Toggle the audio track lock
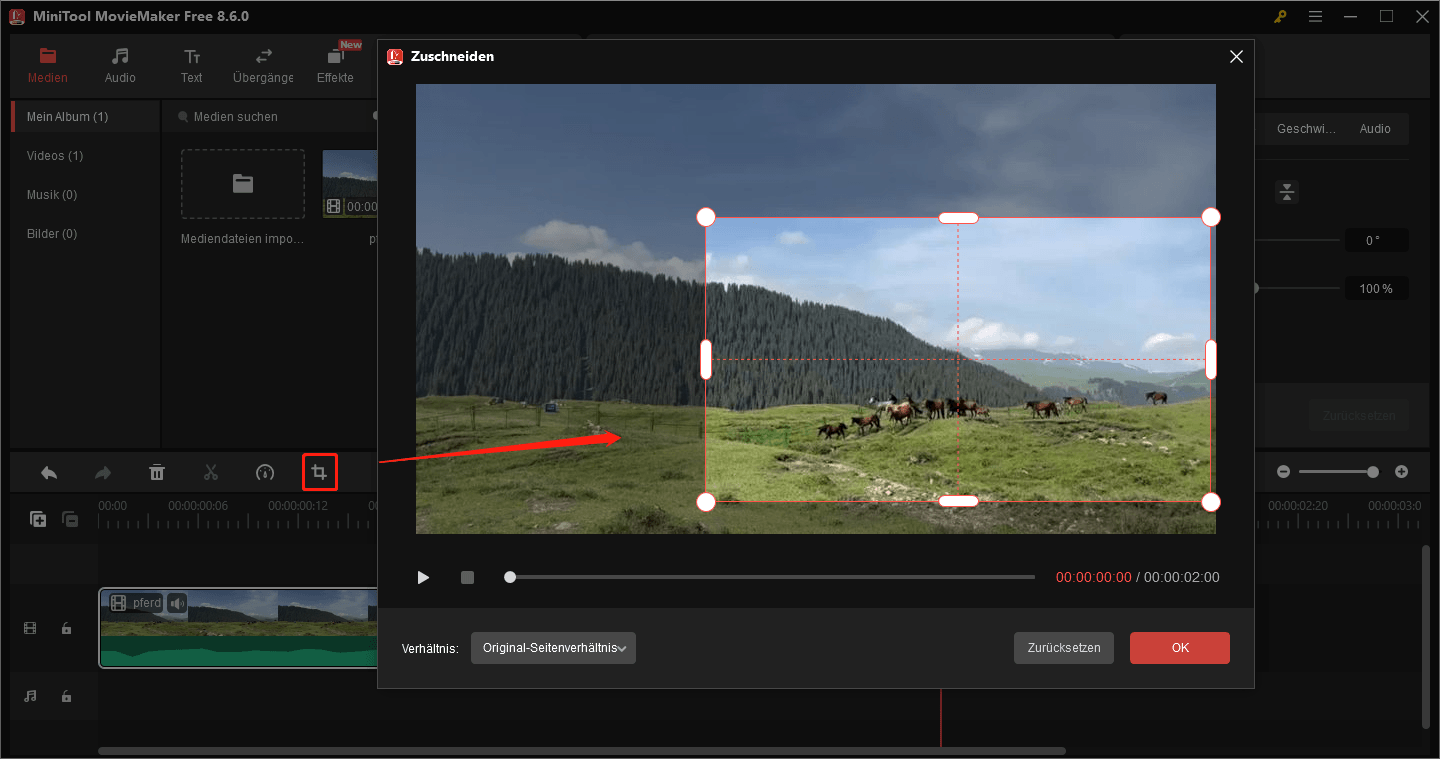The width and height of the screenshot is (1440, 759). click(66, 696)
